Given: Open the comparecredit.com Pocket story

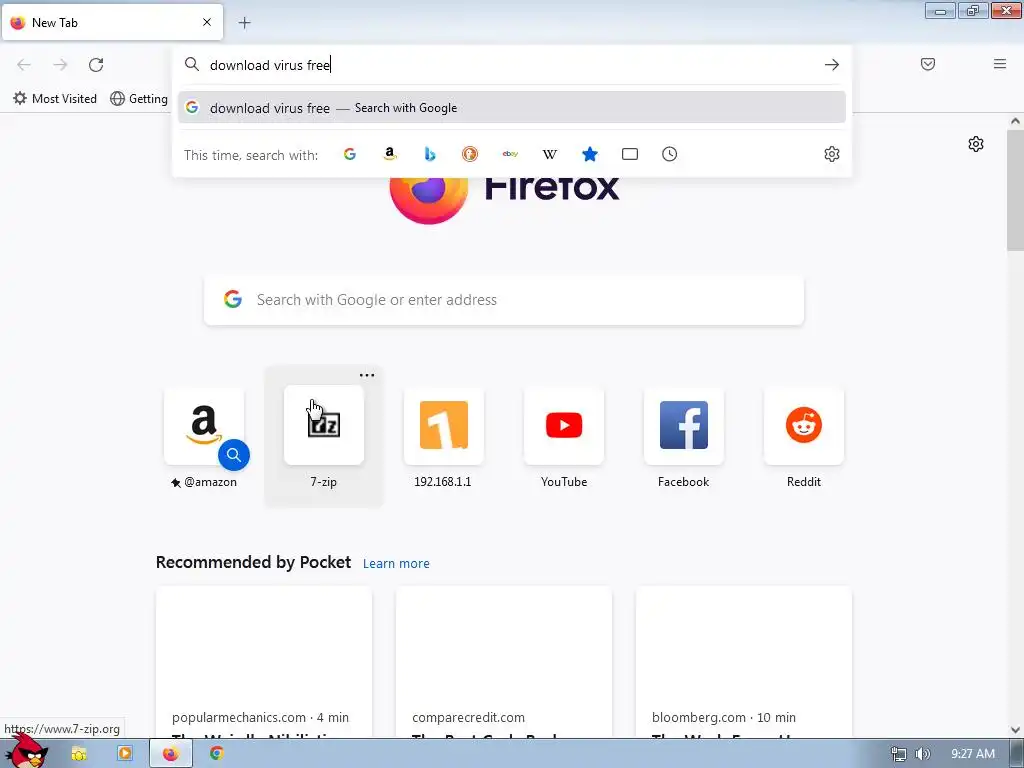Looking at the screenshot, I should tap(504, 662).
